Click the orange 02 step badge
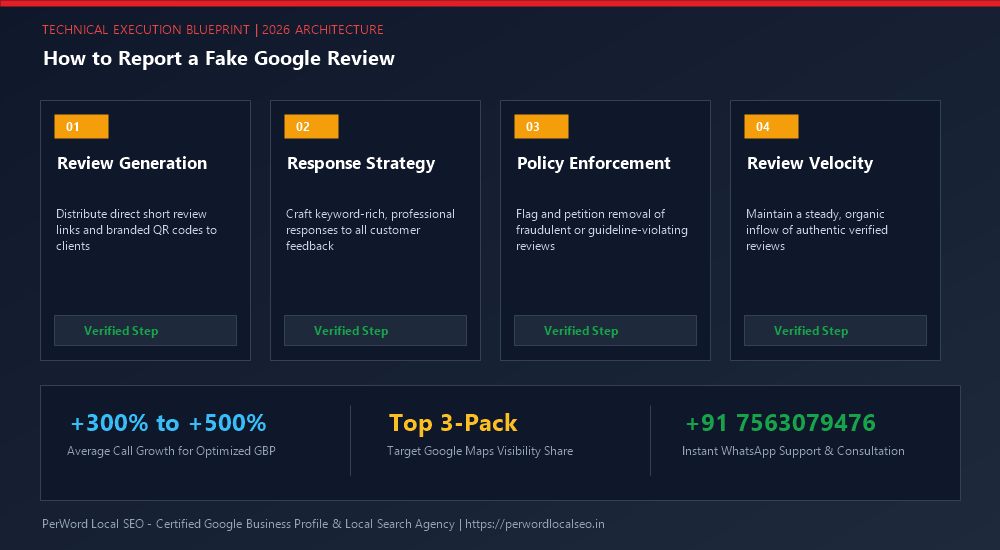 click(x=311, y=126)
